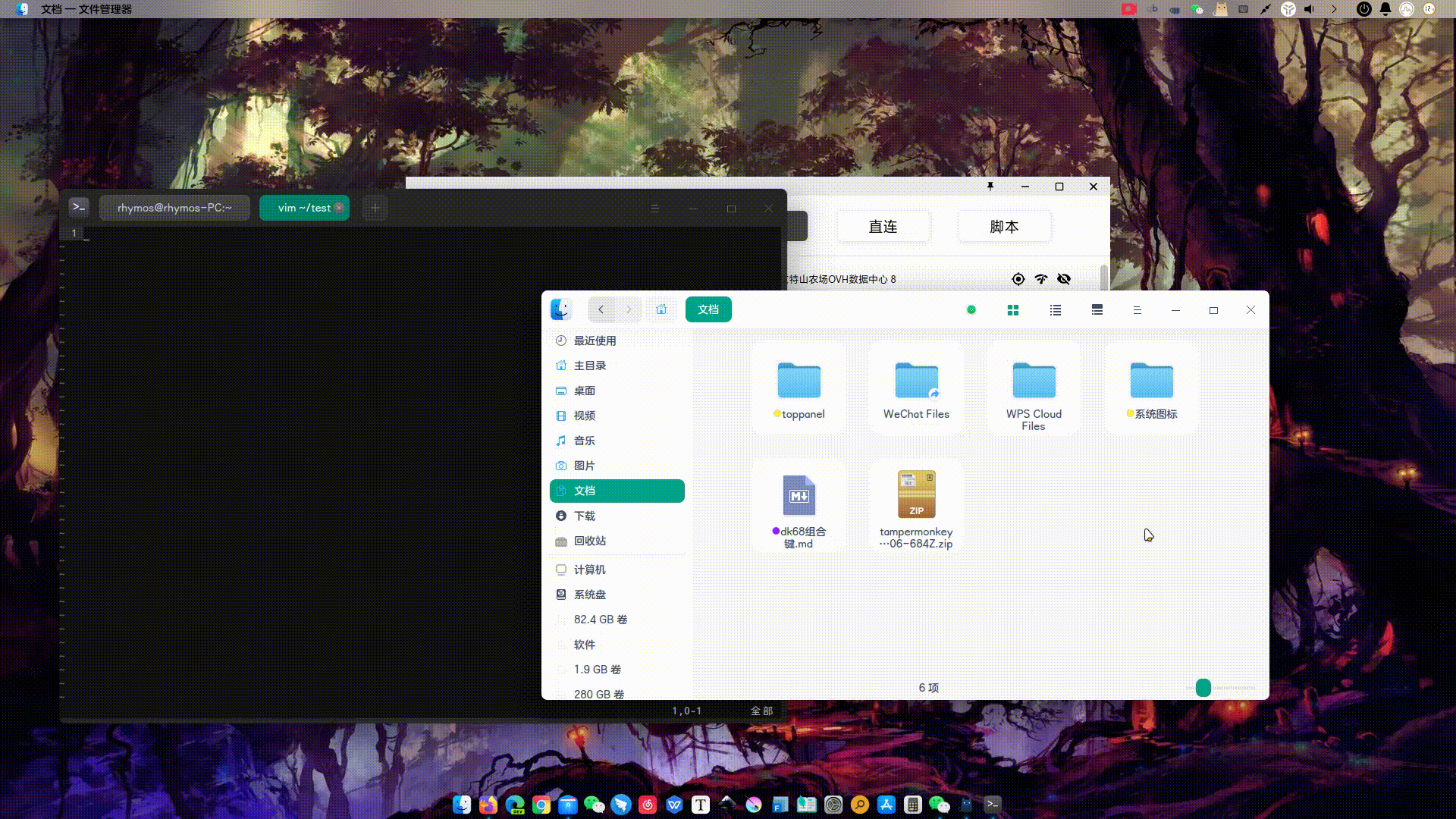This screenshot has width=1456, height=819.
Task: Click the 脚本 button
Action: click(x=1004, y=226)
